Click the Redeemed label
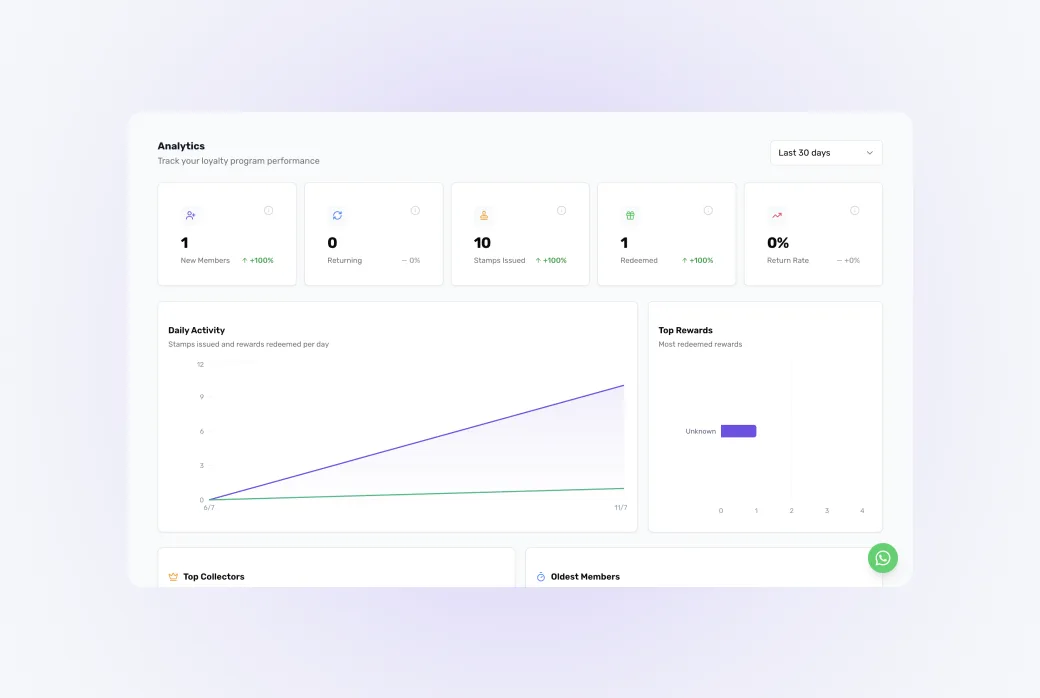 click(x=639, y=261)
